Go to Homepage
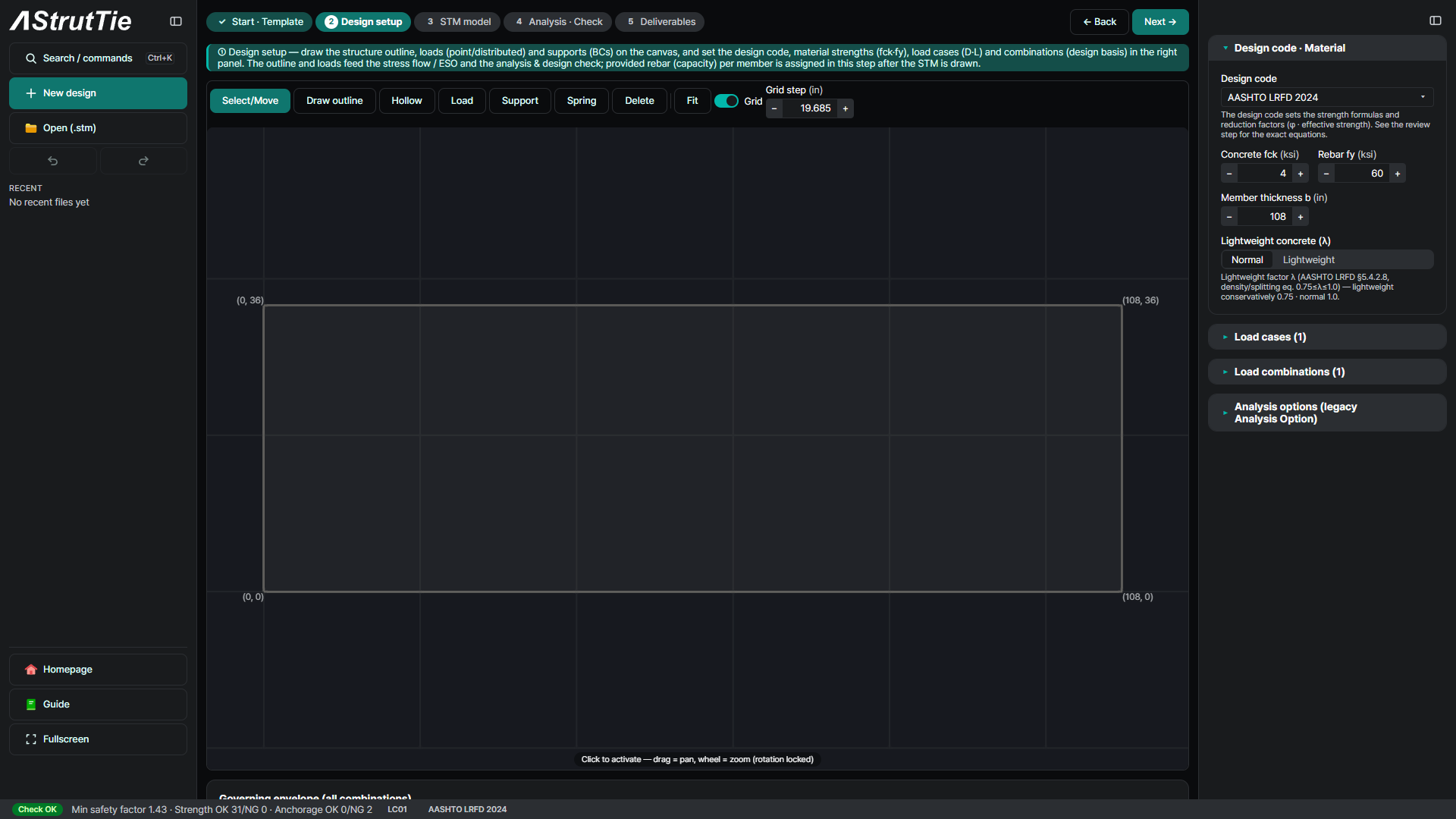The height and width of the screenshot is (819, 1456). (98, 670)
